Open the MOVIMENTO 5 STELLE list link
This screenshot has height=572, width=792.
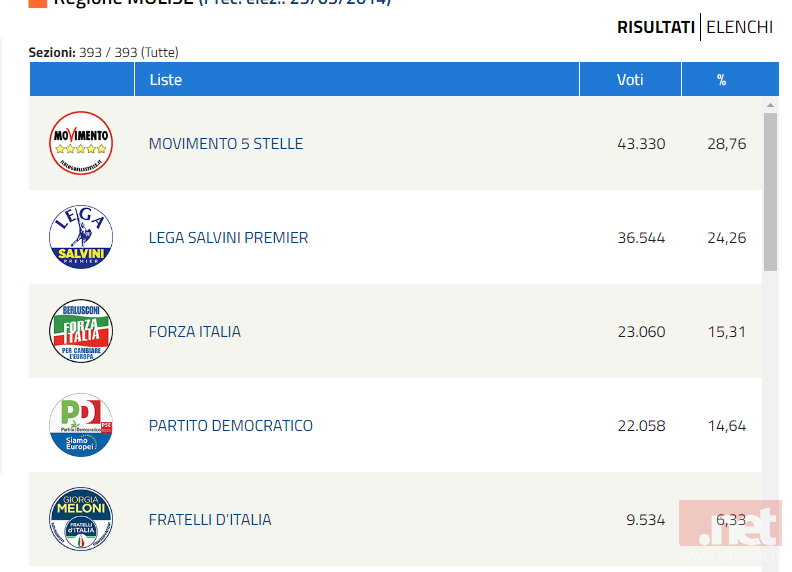click(x=226, y=144)
